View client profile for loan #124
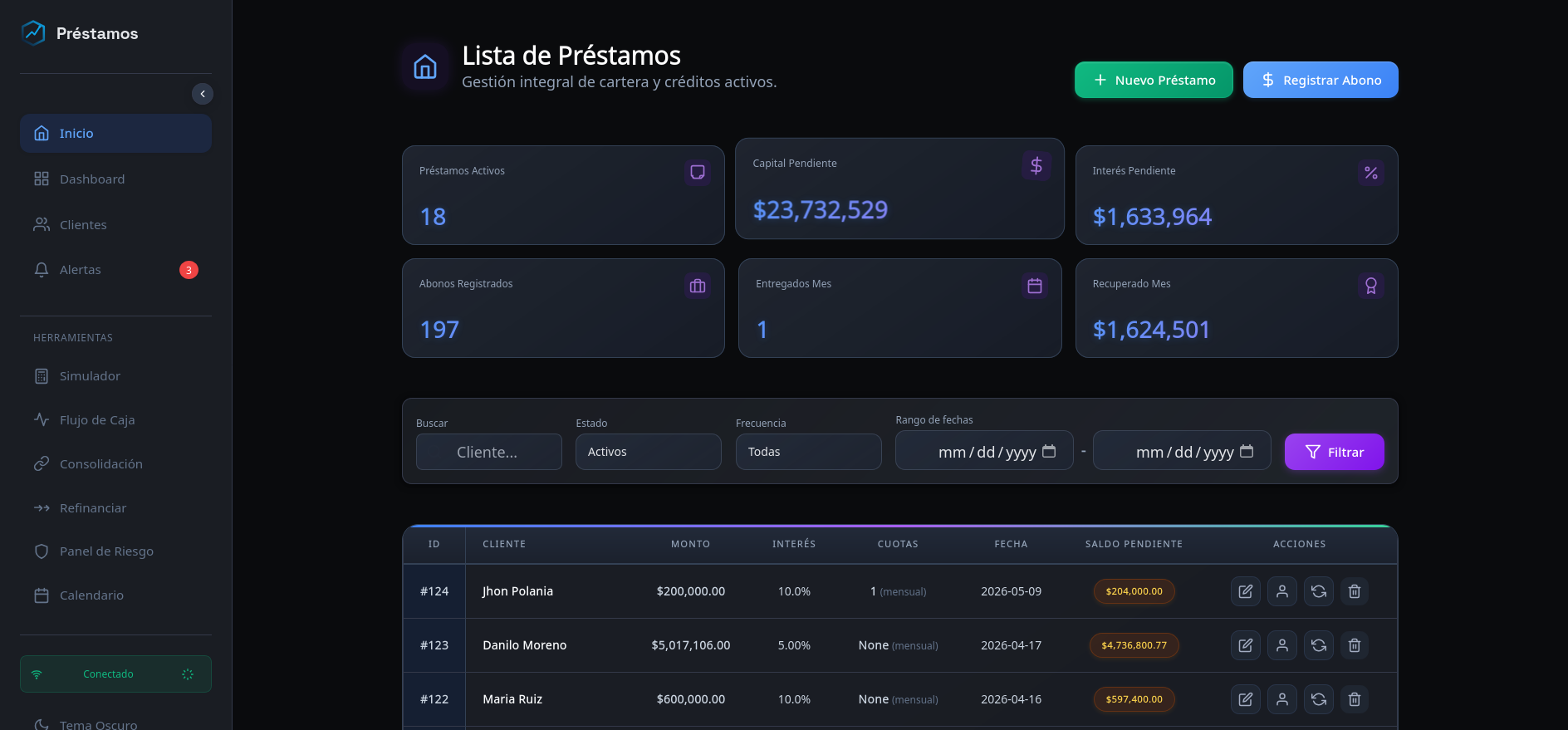Screen dimensions: 1568x730 pos(1282,591)
